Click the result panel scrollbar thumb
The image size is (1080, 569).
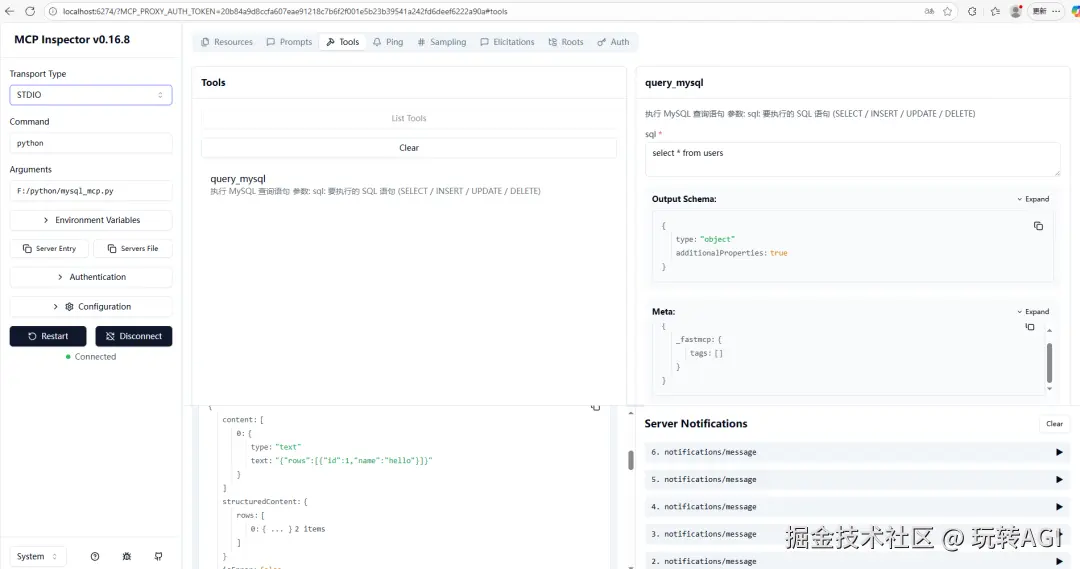[x=630, y=460]
